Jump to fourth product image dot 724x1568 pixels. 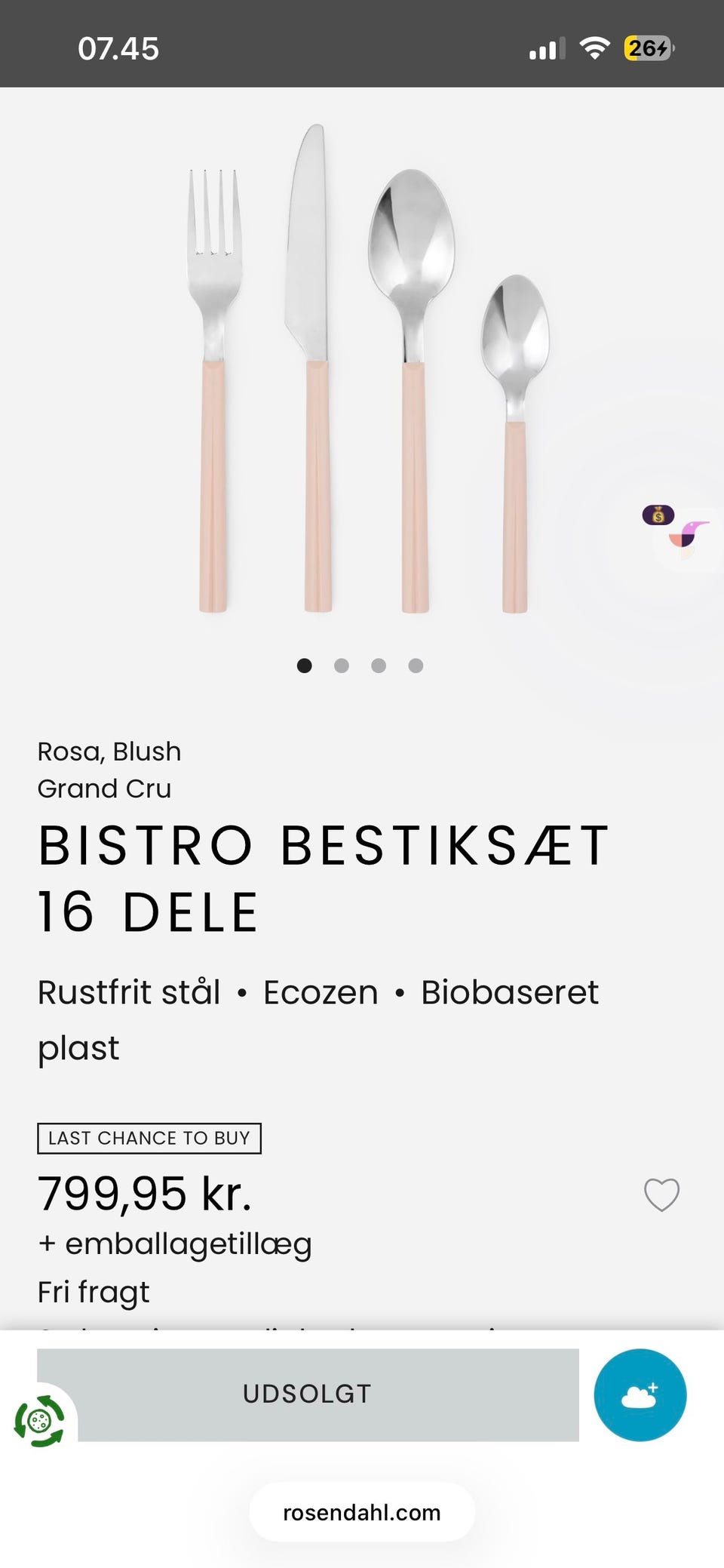pyautogui.click(x=416, y=666)
